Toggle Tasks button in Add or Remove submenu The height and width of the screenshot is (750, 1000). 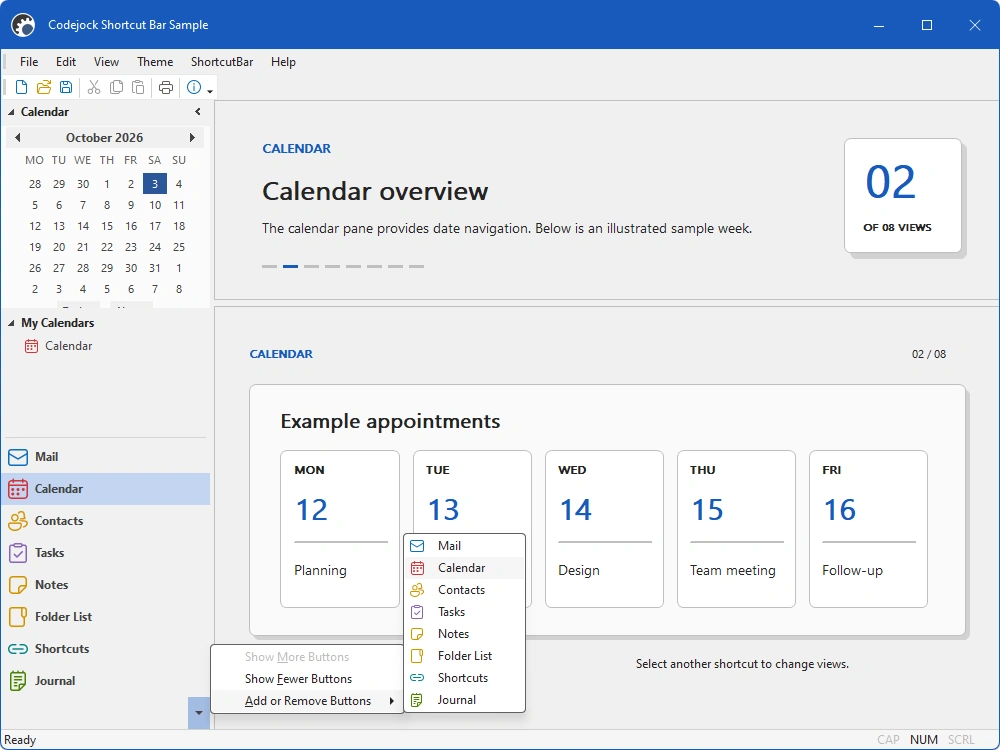464,612
